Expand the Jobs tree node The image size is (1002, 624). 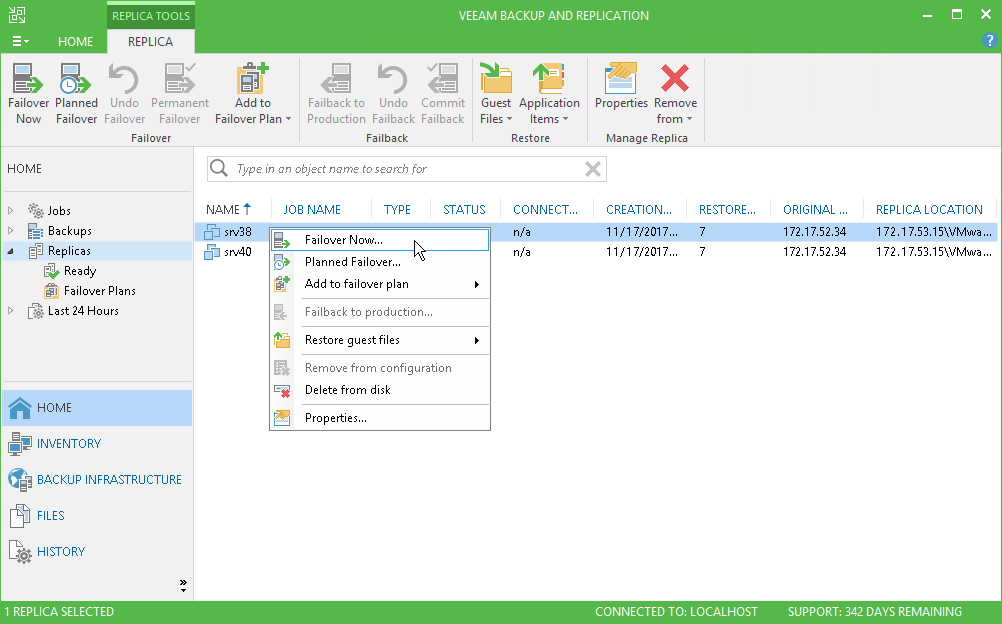pos(11,210)
